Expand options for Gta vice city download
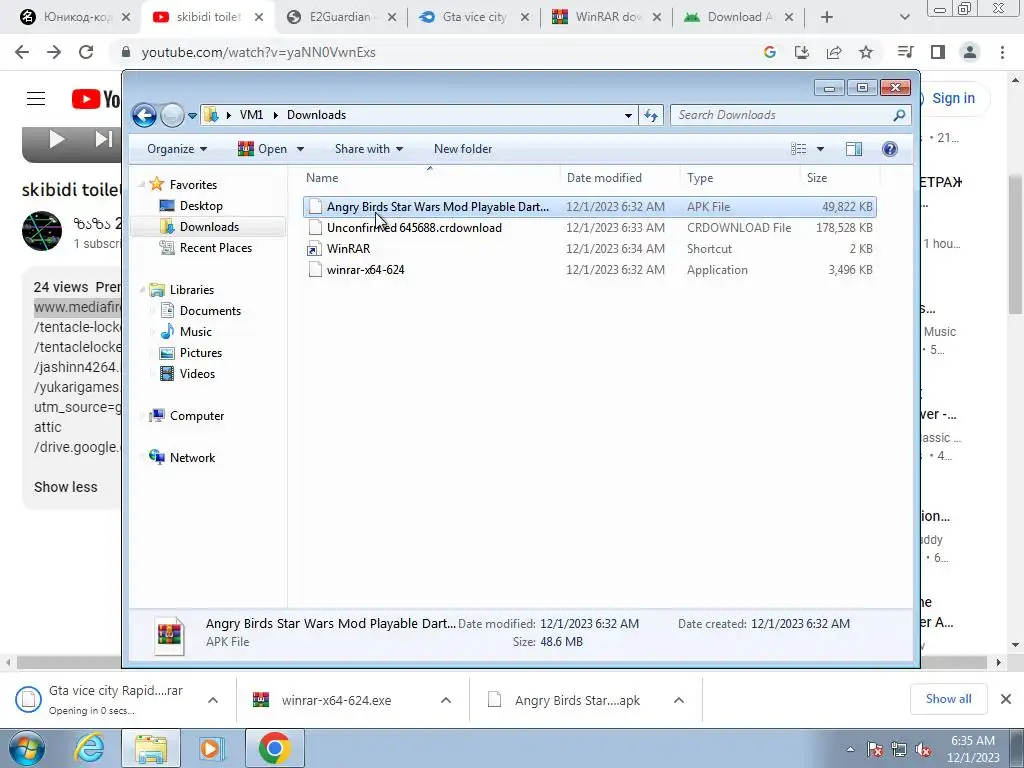Screen dimensions: 1024x768 coord(213,700)
